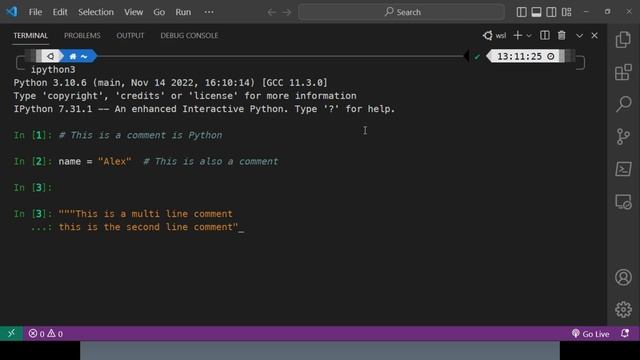This screenshot has width=640, height=360.
Task: Click the wsl terminal profile icon
Action: click(x=494, y=36)
